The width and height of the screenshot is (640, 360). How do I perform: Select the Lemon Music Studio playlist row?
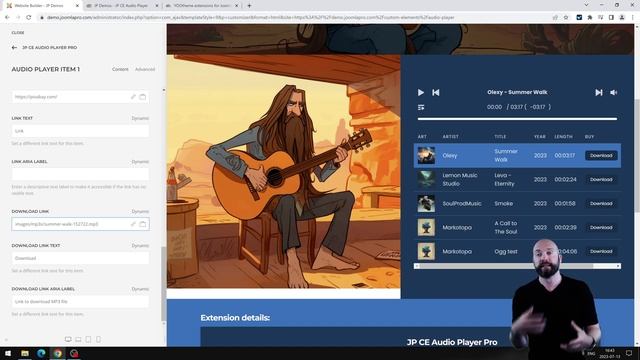tap(517, 180)
